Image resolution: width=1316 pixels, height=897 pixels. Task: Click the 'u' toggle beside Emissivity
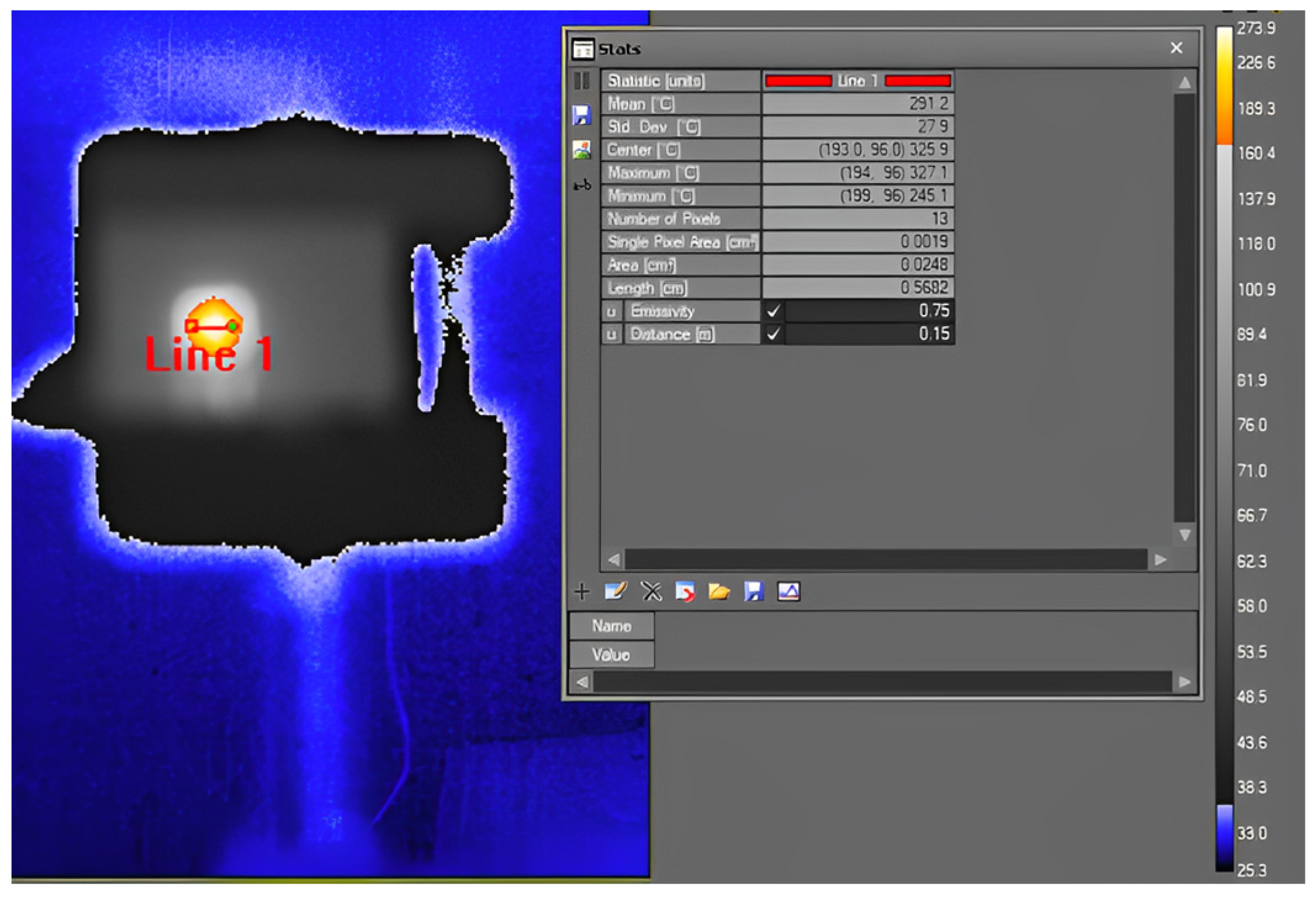tap(611, 311)
